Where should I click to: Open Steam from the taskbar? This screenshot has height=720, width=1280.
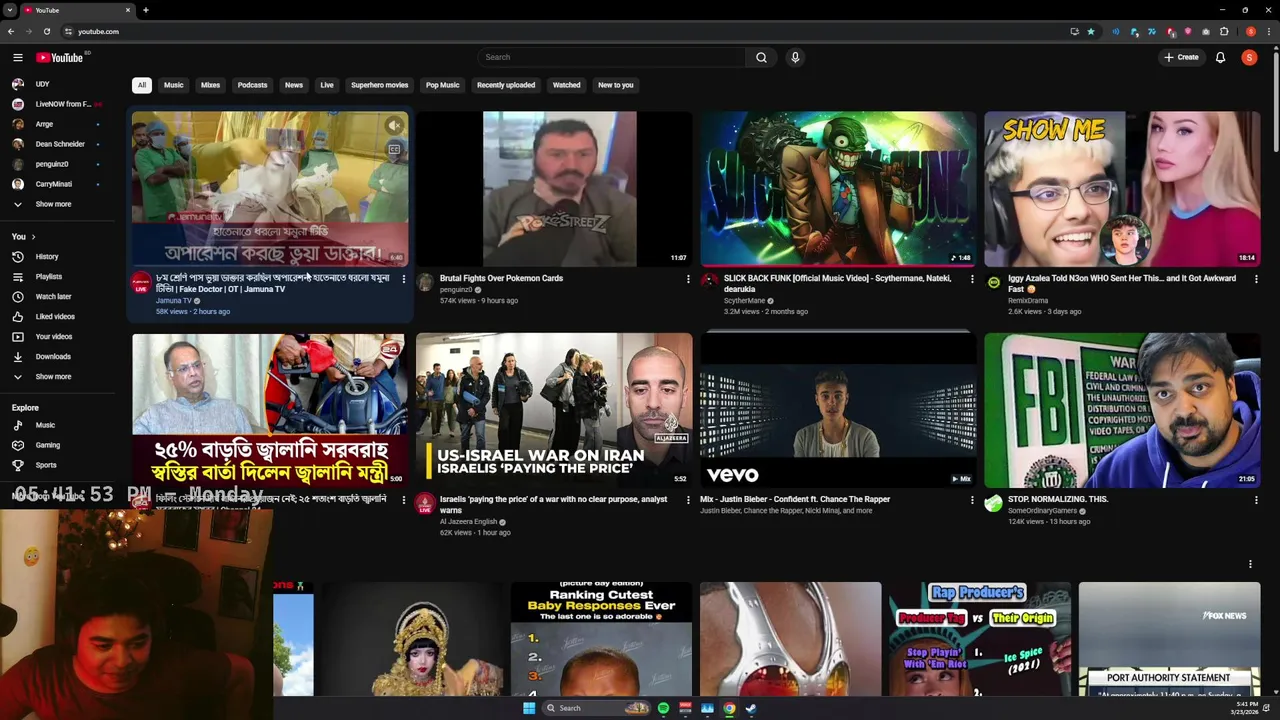[x=751, y=708]
